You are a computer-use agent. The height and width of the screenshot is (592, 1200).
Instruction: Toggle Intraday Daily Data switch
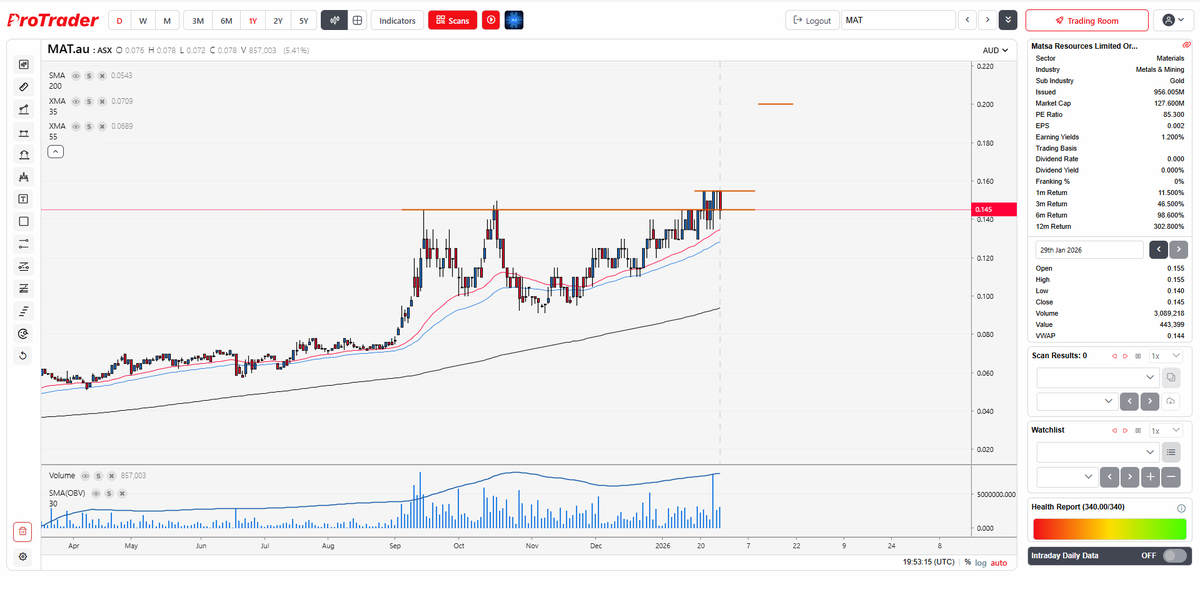coord(1175,555)
